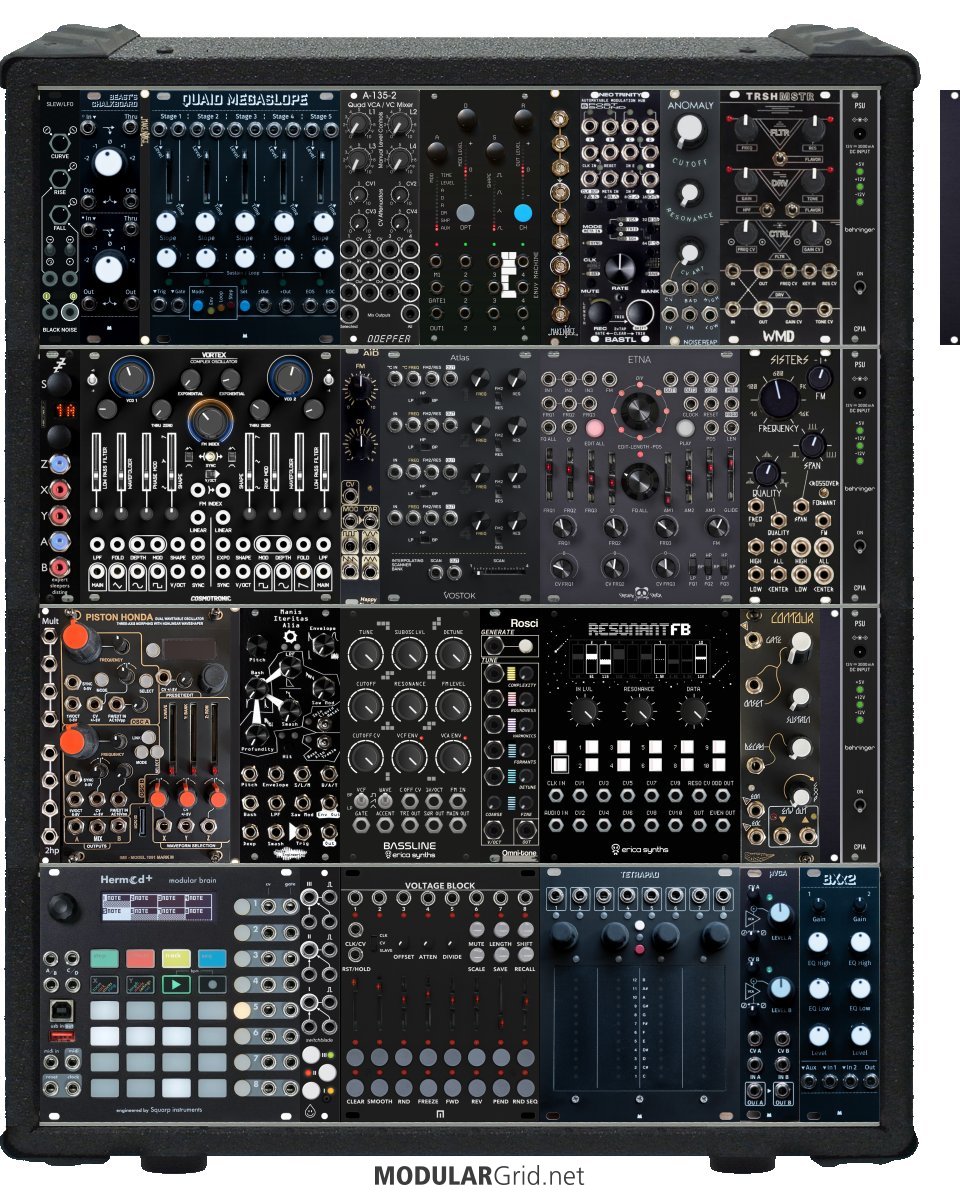Click the SCALE button on Voltage Block
This screenshot has width=960, height=1197.
click(477, 954)
